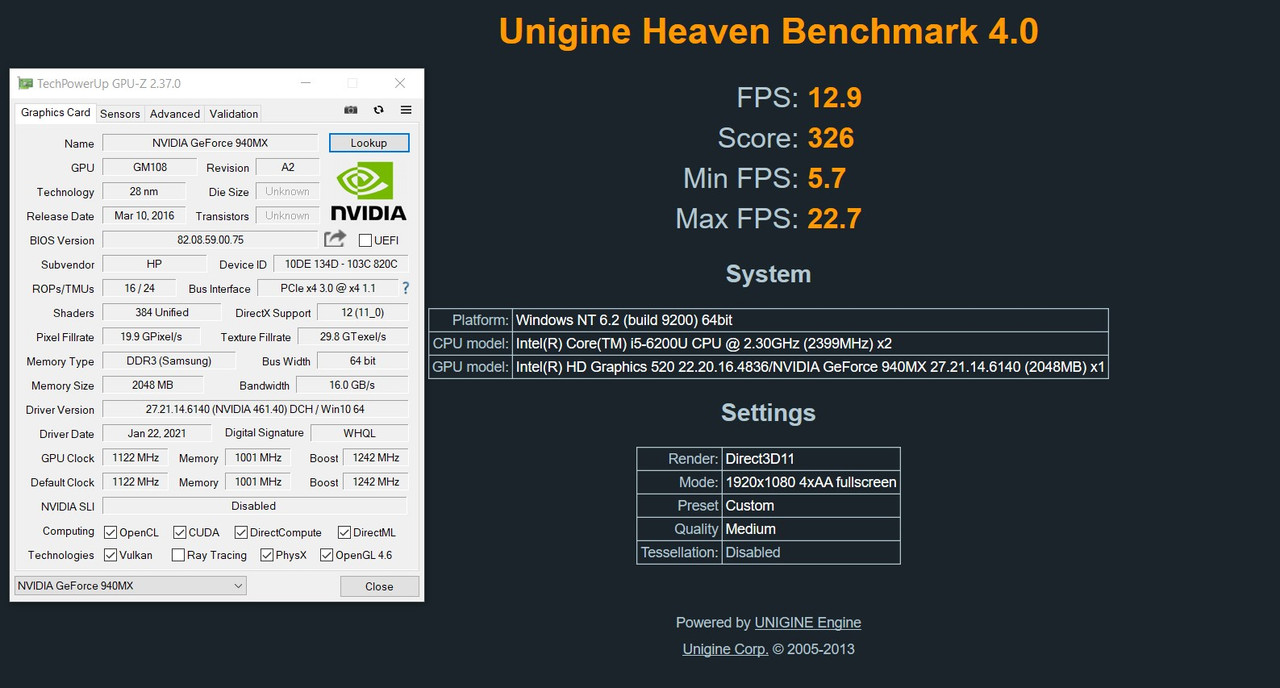Click the Name field NVIDIA GeForce 940MX

(210, 143)
